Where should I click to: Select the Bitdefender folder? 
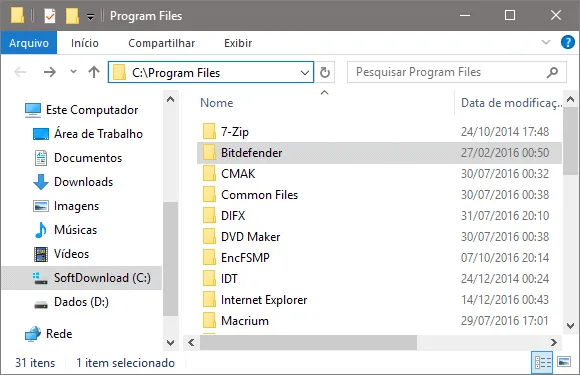379,153
